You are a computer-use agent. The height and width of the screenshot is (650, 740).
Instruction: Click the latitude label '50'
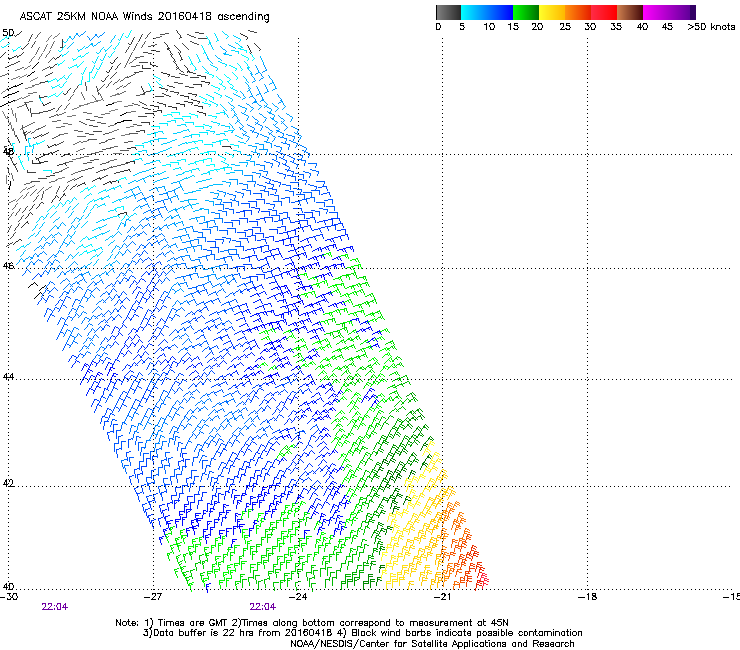pyautogui.click(x=8, y=33)
